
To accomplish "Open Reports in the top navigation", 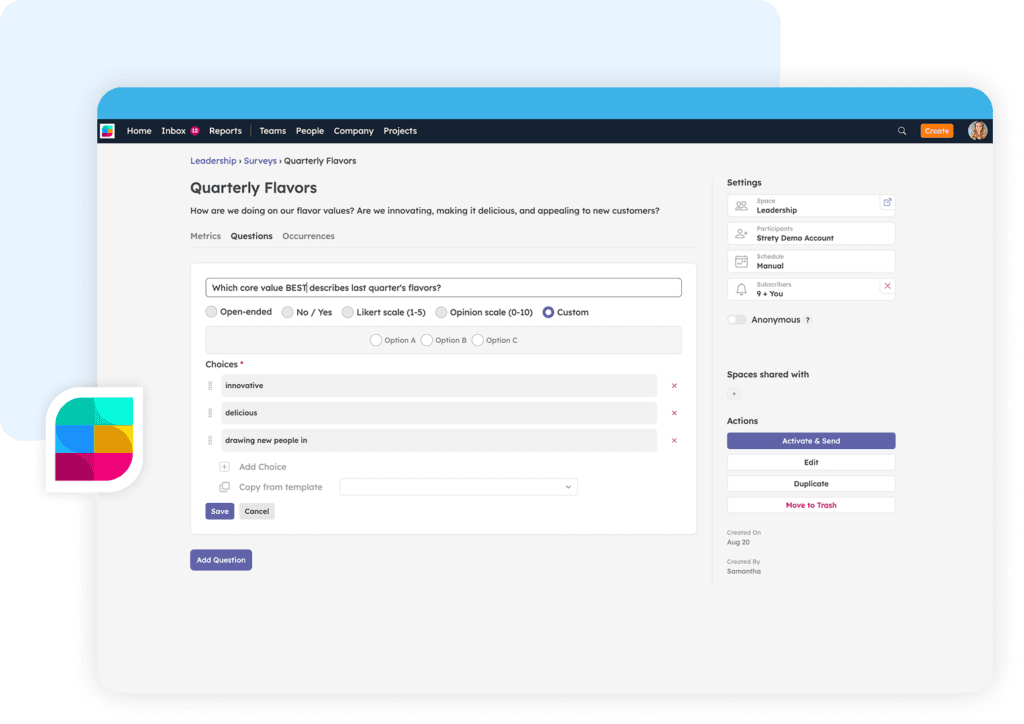I will tap(225, 131).
